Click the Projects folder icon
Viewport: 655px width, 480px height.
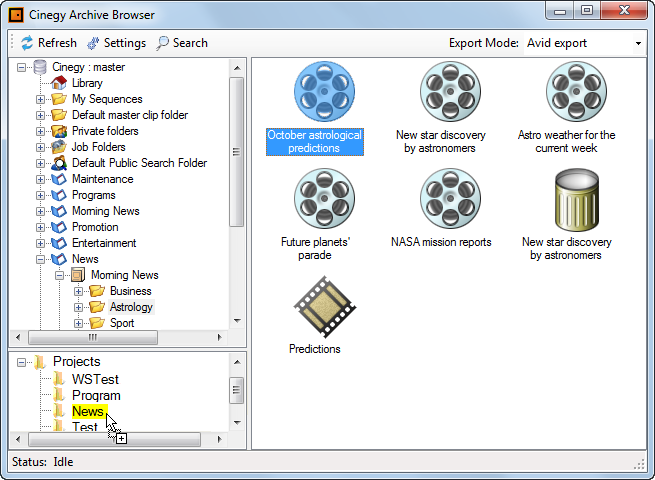tap(40, 362)
